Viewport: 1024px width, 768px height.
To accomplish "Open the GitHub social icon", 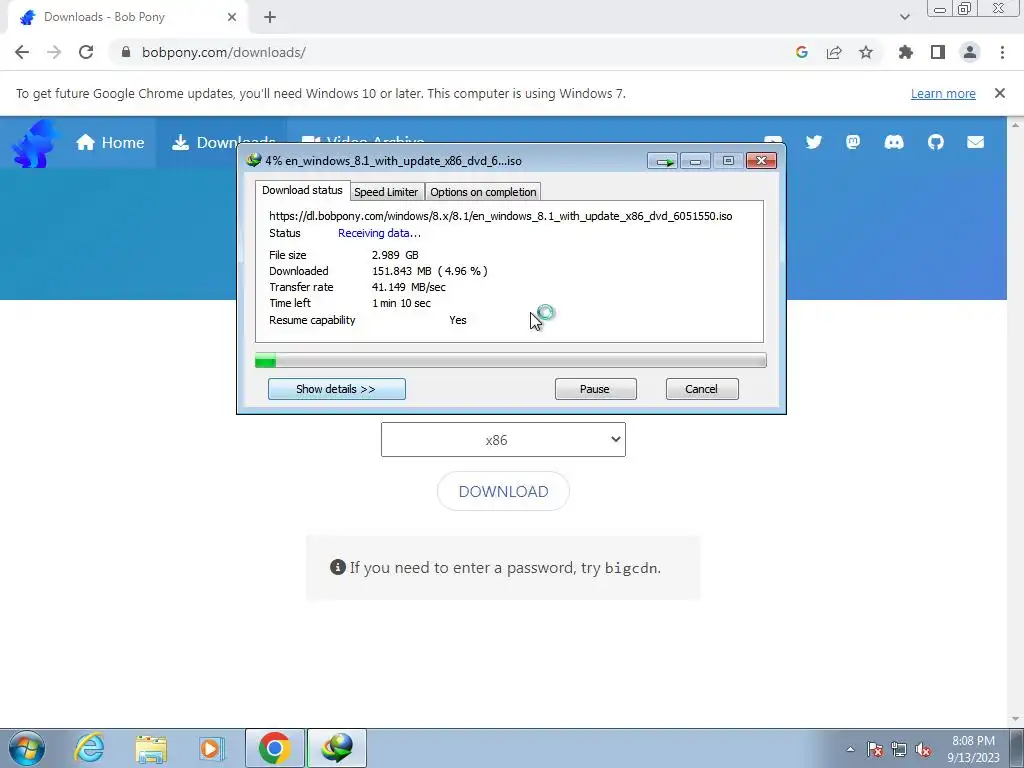I will coord(936,142).
